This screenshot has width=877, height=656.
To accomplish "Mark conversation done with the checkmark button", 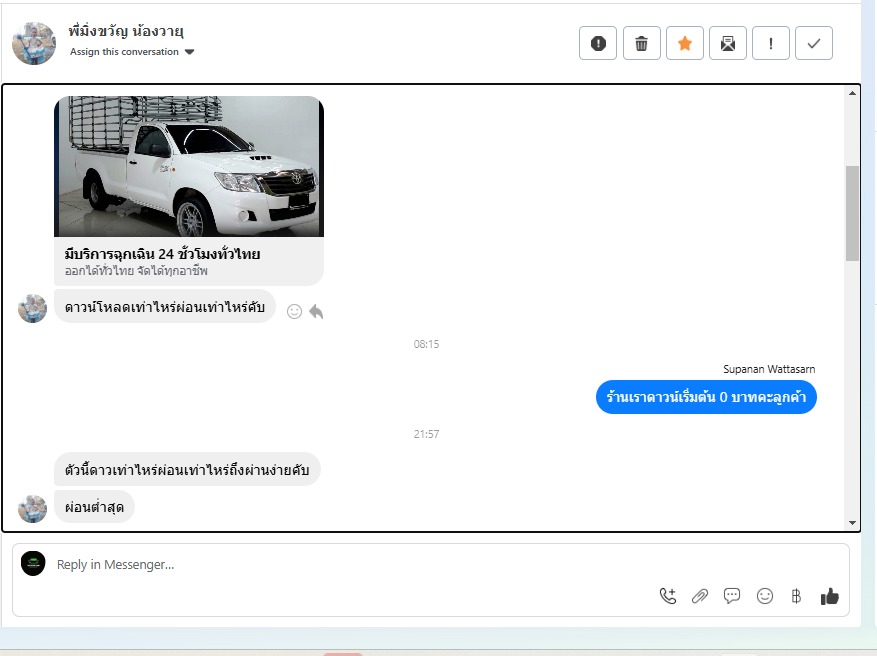I will click(x=814, y=43).
